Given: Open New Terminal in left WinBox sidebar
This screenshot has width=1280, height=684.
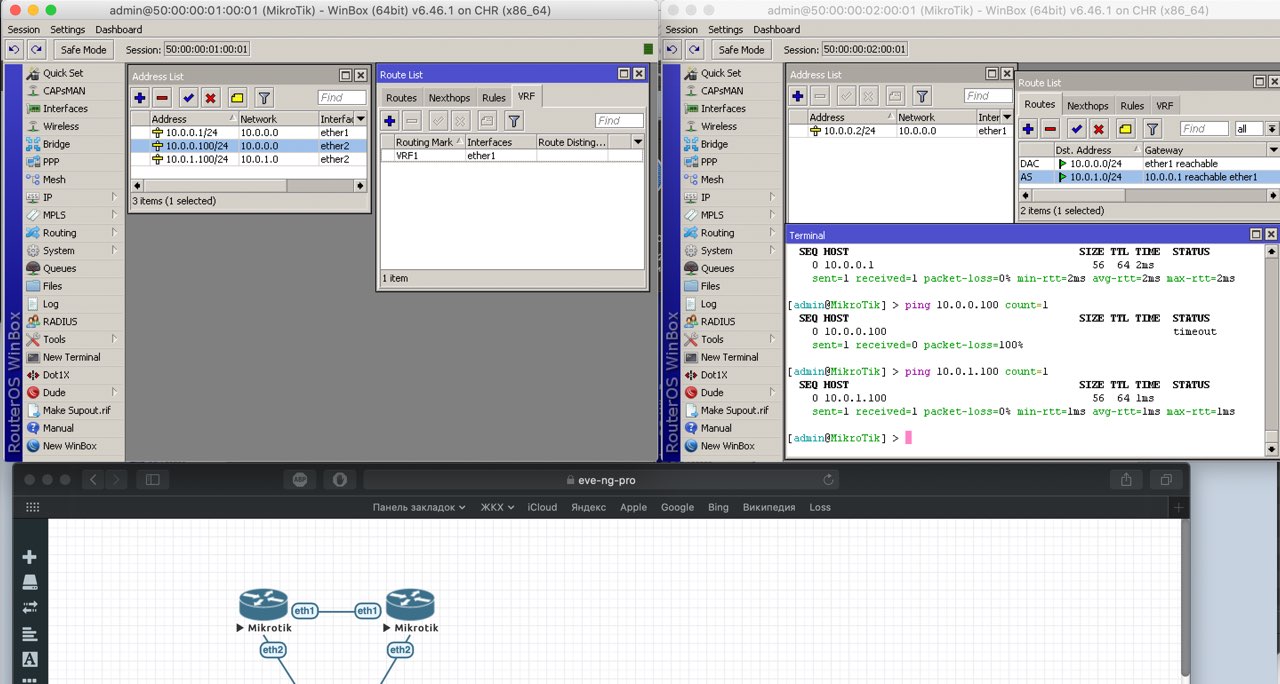Looking at the screenshot, I should [71, 357].
